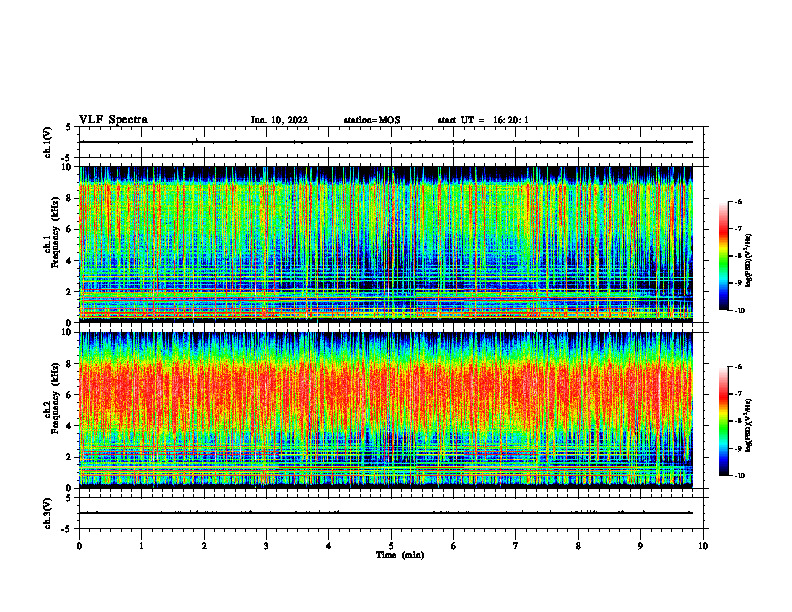Click the ch.2 spectrogram panel
The height and width of the screenshot is (612, 792).
(x=386, y=410)
